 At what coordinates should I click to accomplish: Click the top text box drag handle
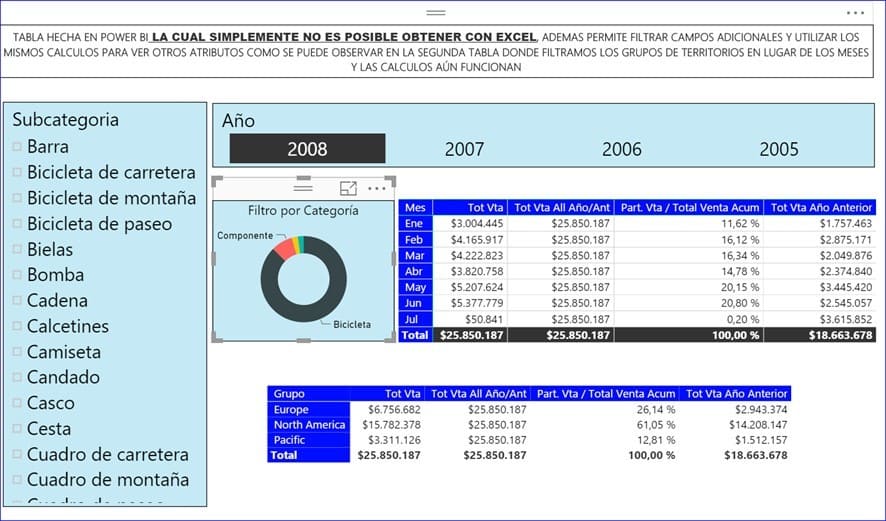click(436, 13)
